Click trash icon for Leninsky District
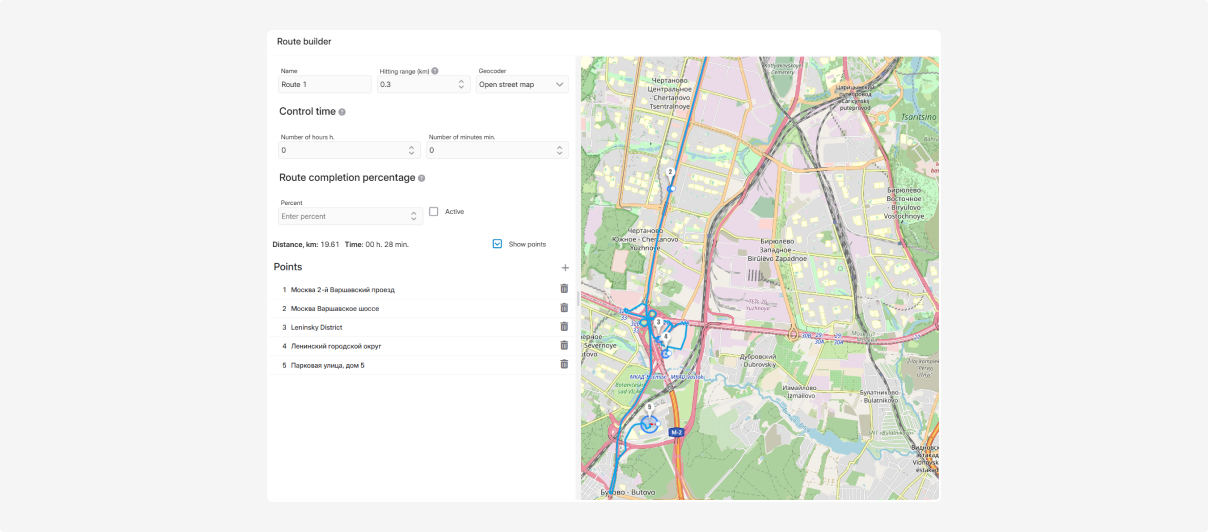This screenshot has height=532, width=1208. (564, 327)
